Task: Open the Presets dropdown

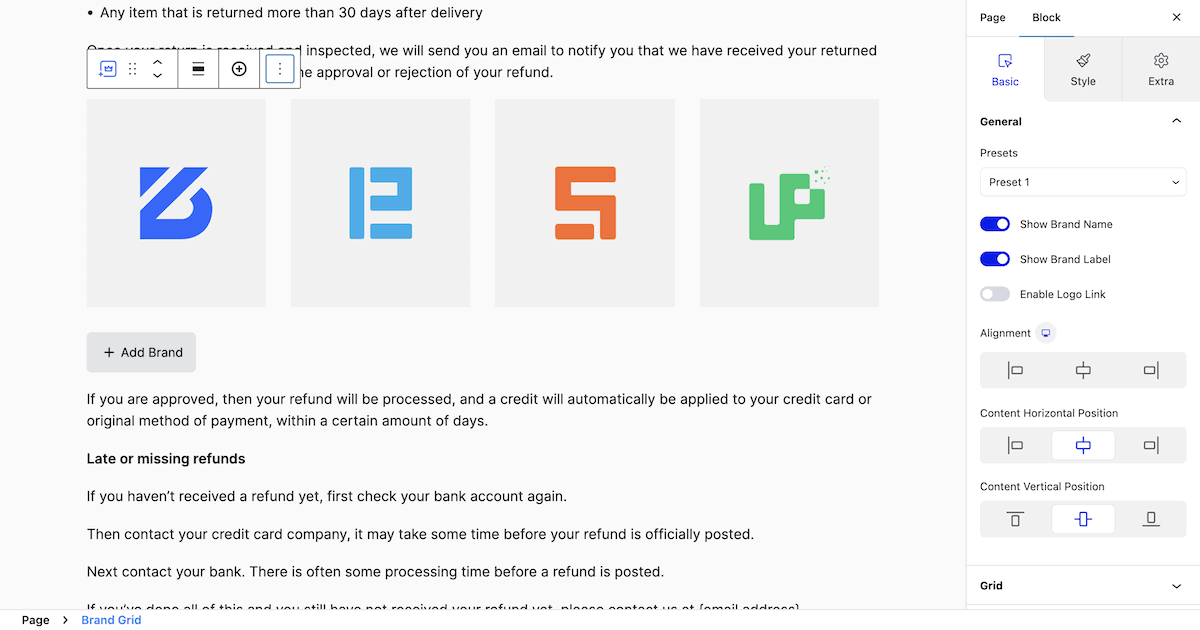Action: [1083, 182]
